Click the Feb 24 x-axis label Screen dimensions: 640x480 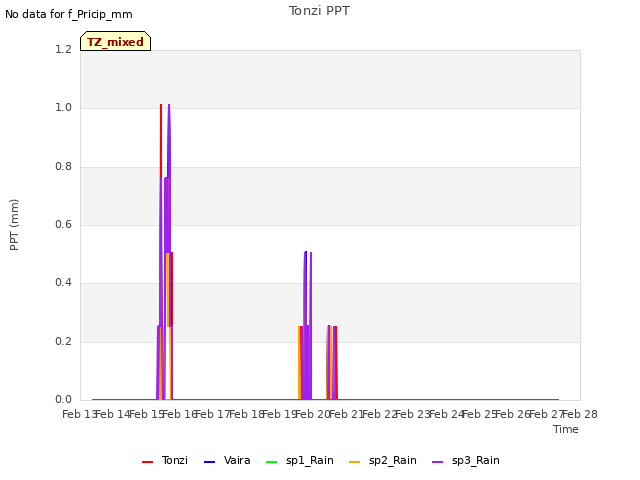(446, 414)
